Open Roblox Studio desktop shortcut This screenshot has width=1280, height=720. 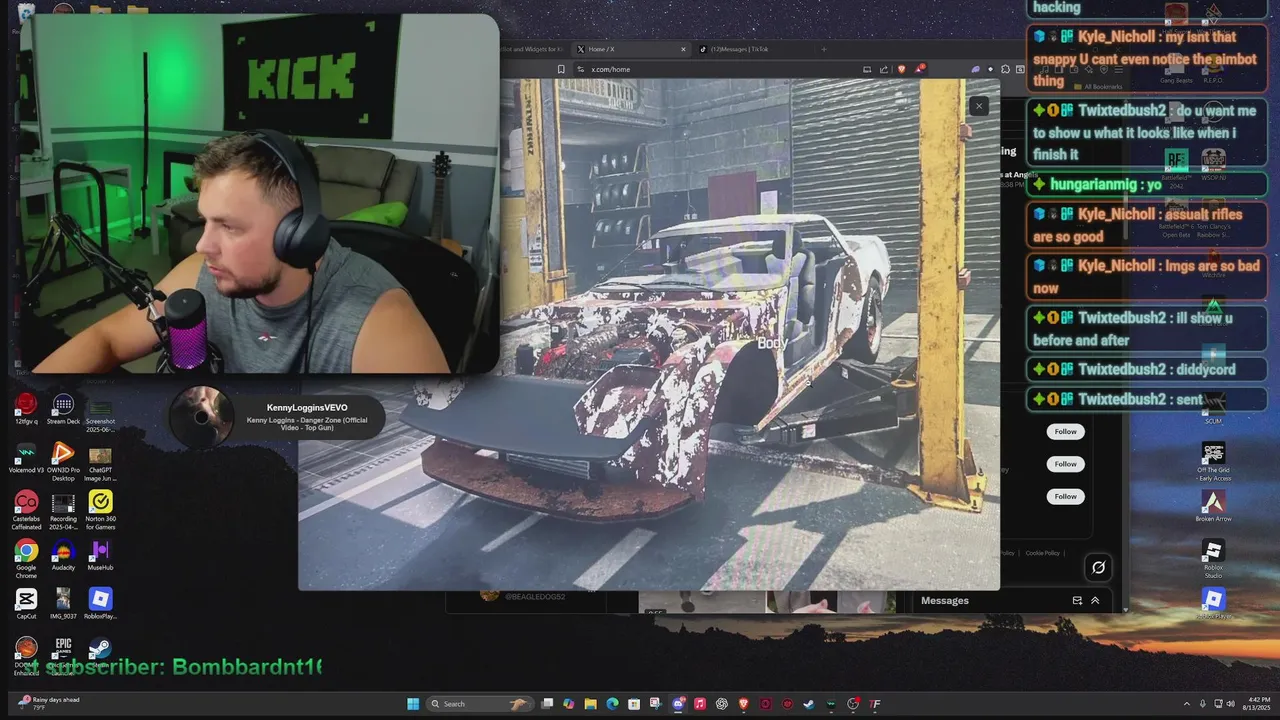coord(1213,559)
